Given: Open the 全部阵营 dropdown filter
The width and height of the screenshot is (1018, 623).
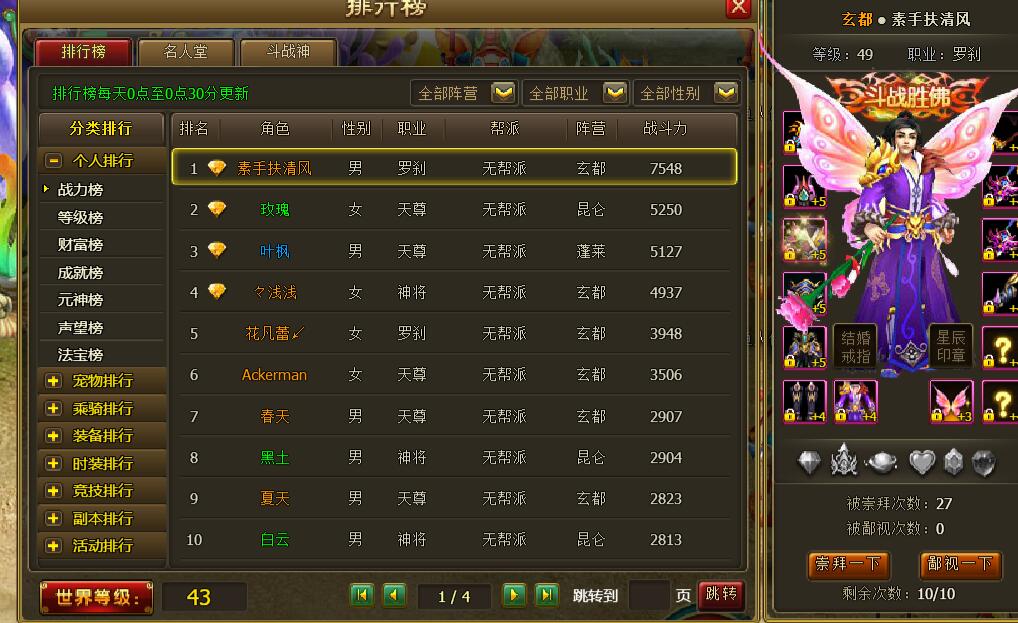Looking at the screenshot, I should point(464,93).
